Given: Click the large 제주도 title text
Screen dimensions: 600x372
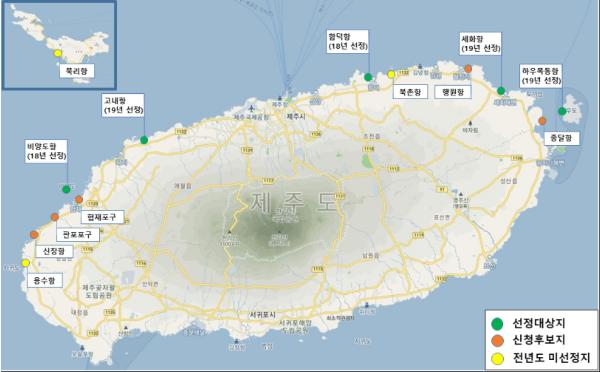Looking at the screenshot, I should (x=294, y=202).
